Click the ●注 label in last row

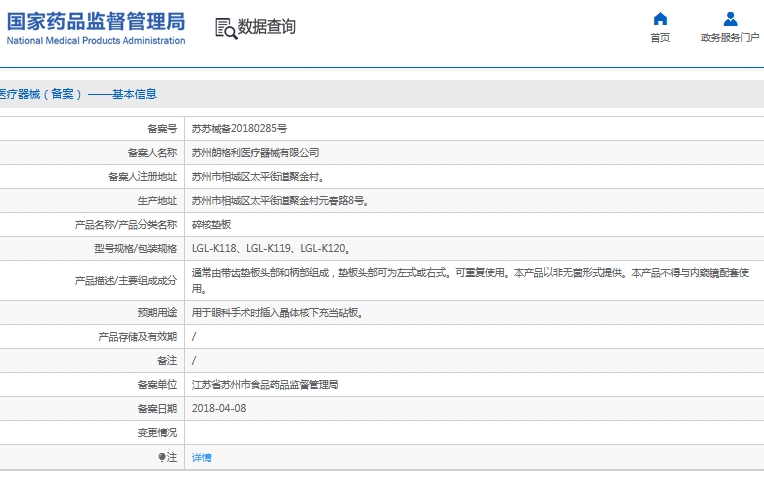[168, 458]
